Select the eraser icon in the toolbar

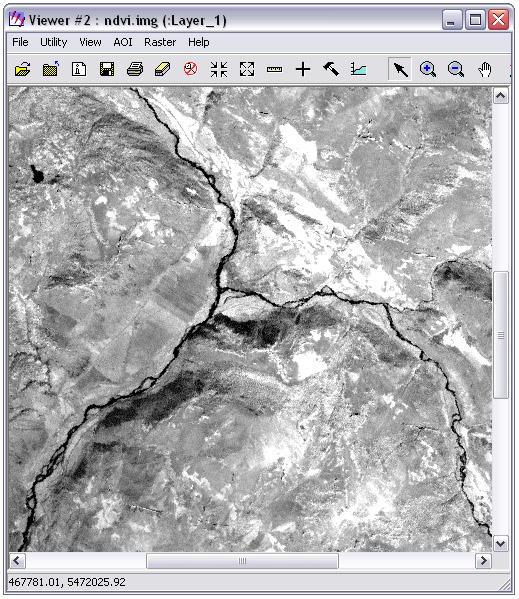163,70
